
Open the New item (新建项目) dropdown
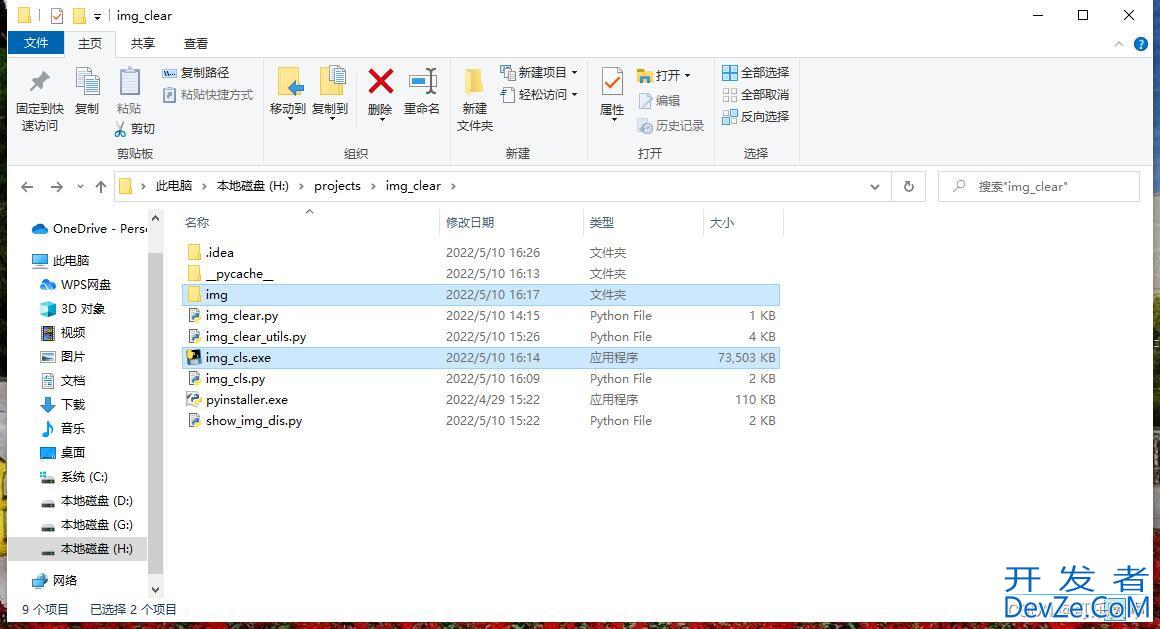(539, 73)
